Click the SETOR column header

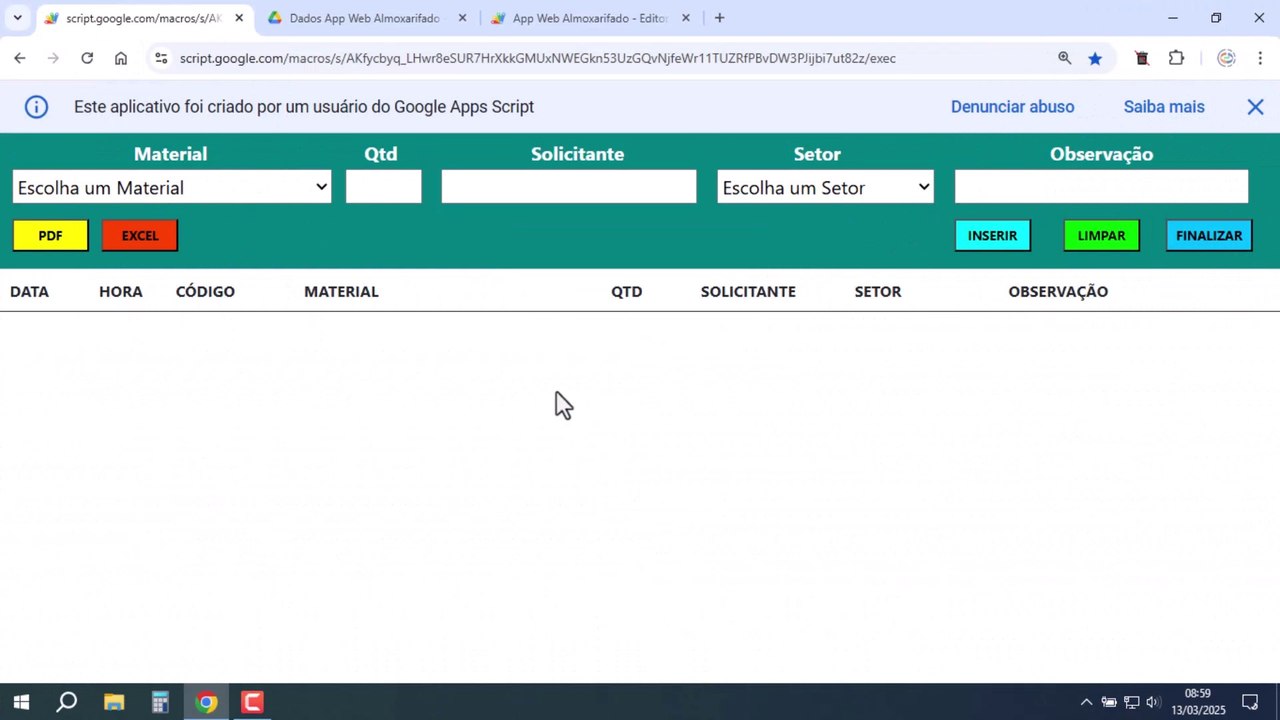pyautogui.click(x=878, y=292)
